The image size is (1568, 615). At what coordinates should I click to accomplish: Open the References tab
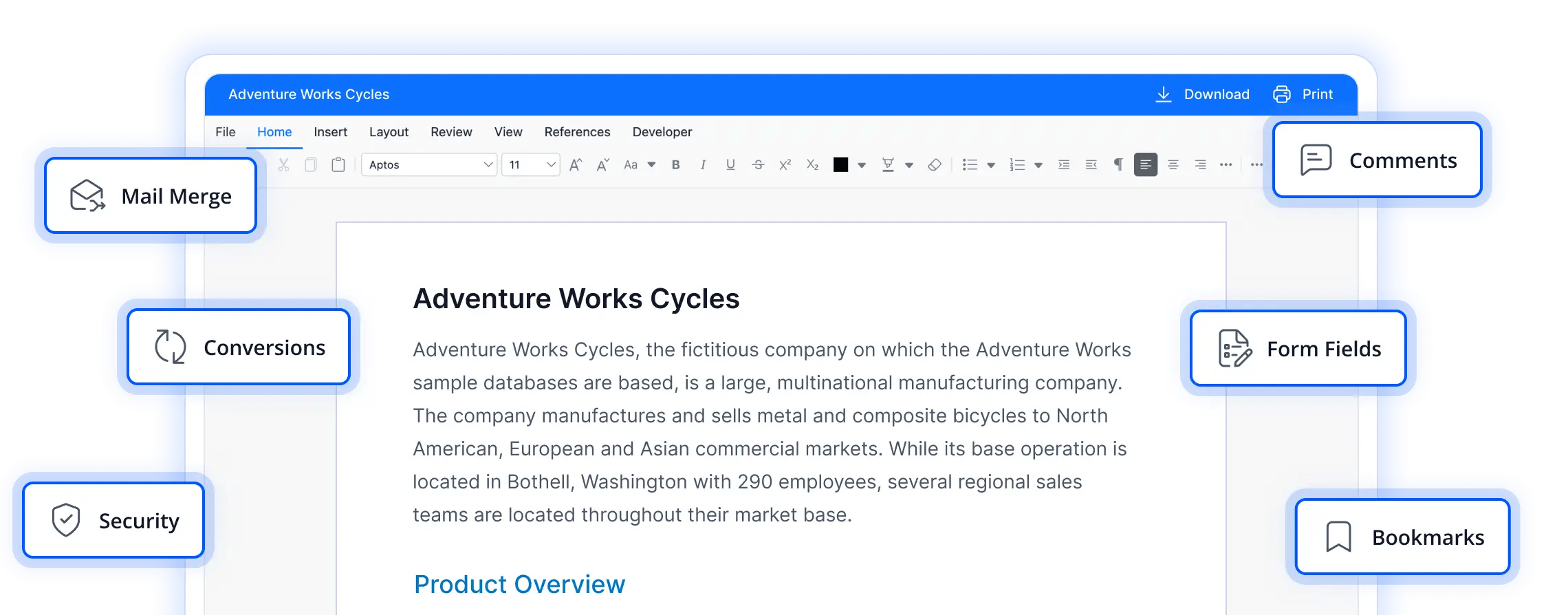point(577,132)
